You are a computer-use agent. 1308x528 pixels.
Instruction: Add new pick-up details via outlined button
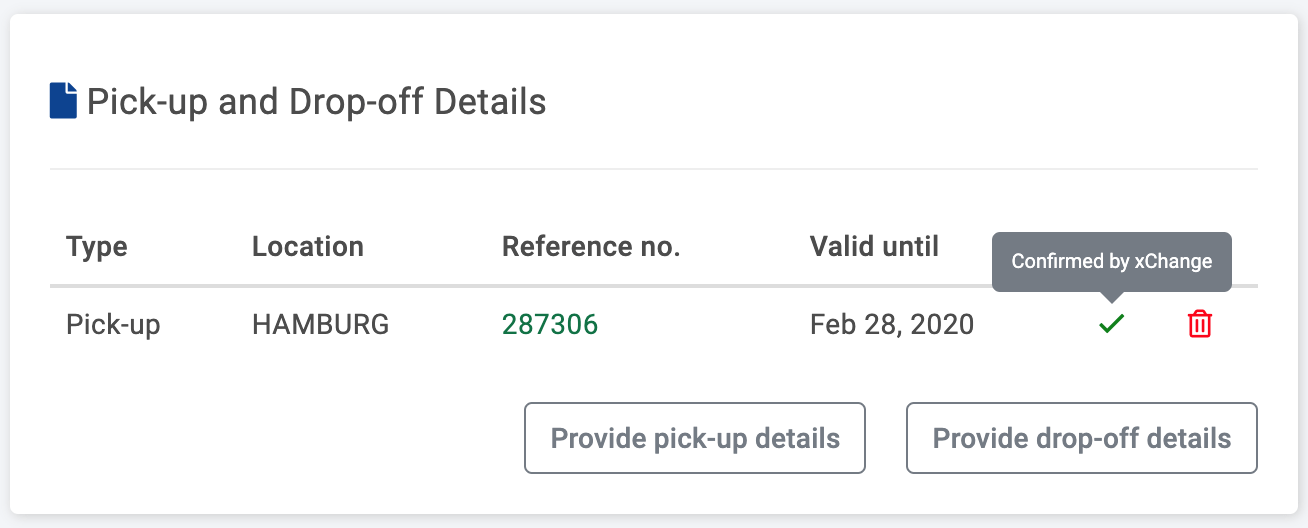[695, 438]
